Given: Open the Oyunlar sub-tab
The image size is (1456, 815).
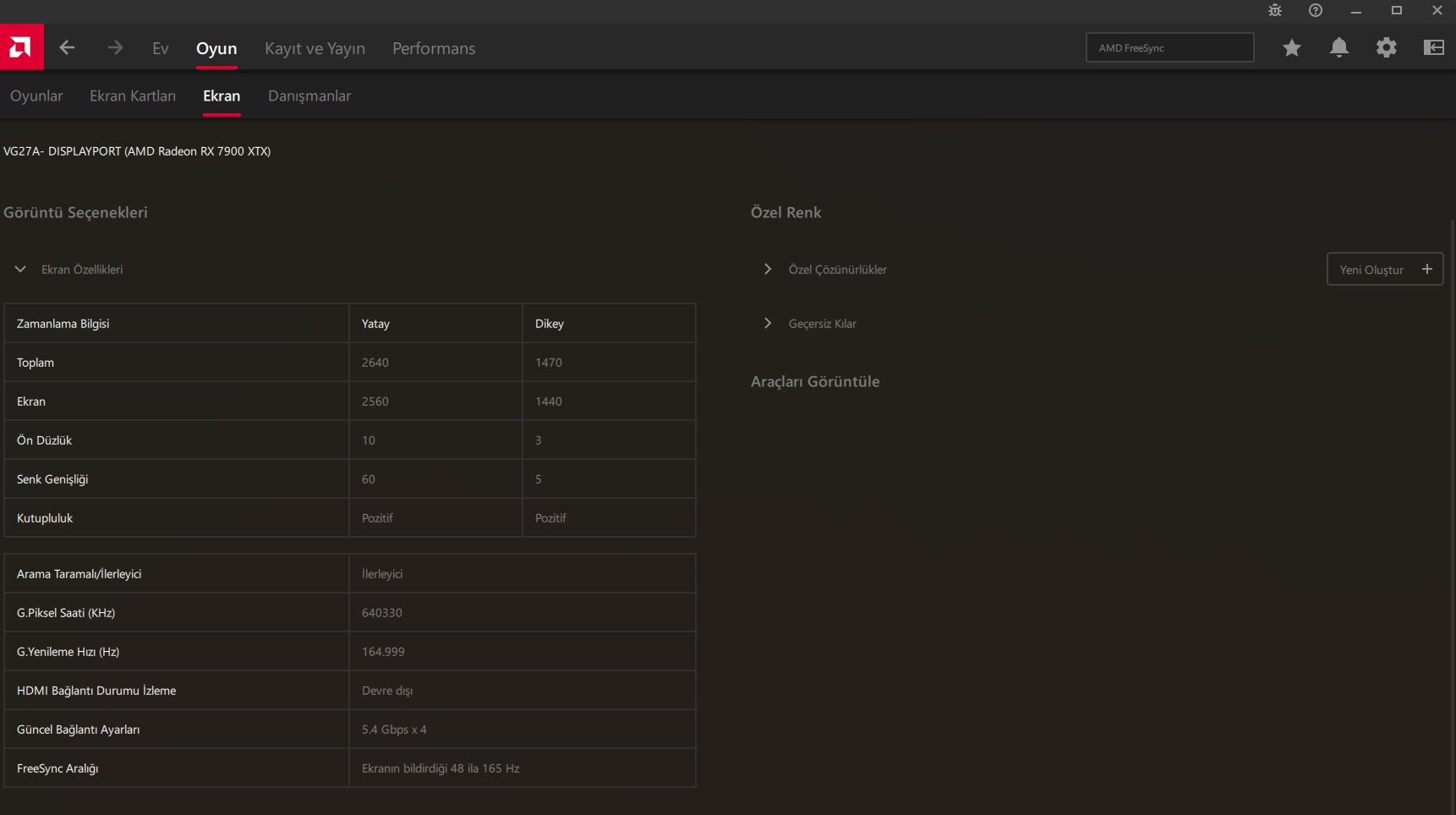Looking at the screenshot, I should (36, 96).
